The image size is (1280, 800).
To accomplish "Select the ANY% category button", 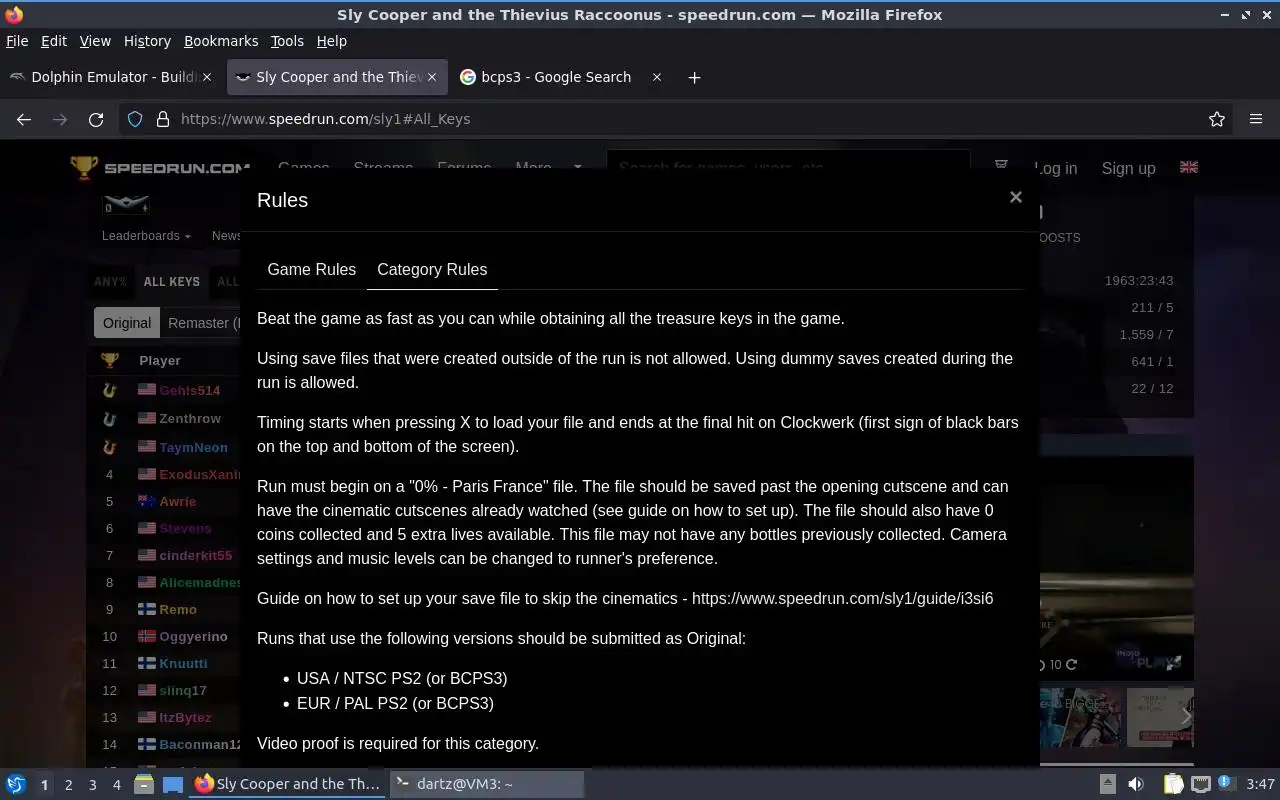I will point(110,282).
